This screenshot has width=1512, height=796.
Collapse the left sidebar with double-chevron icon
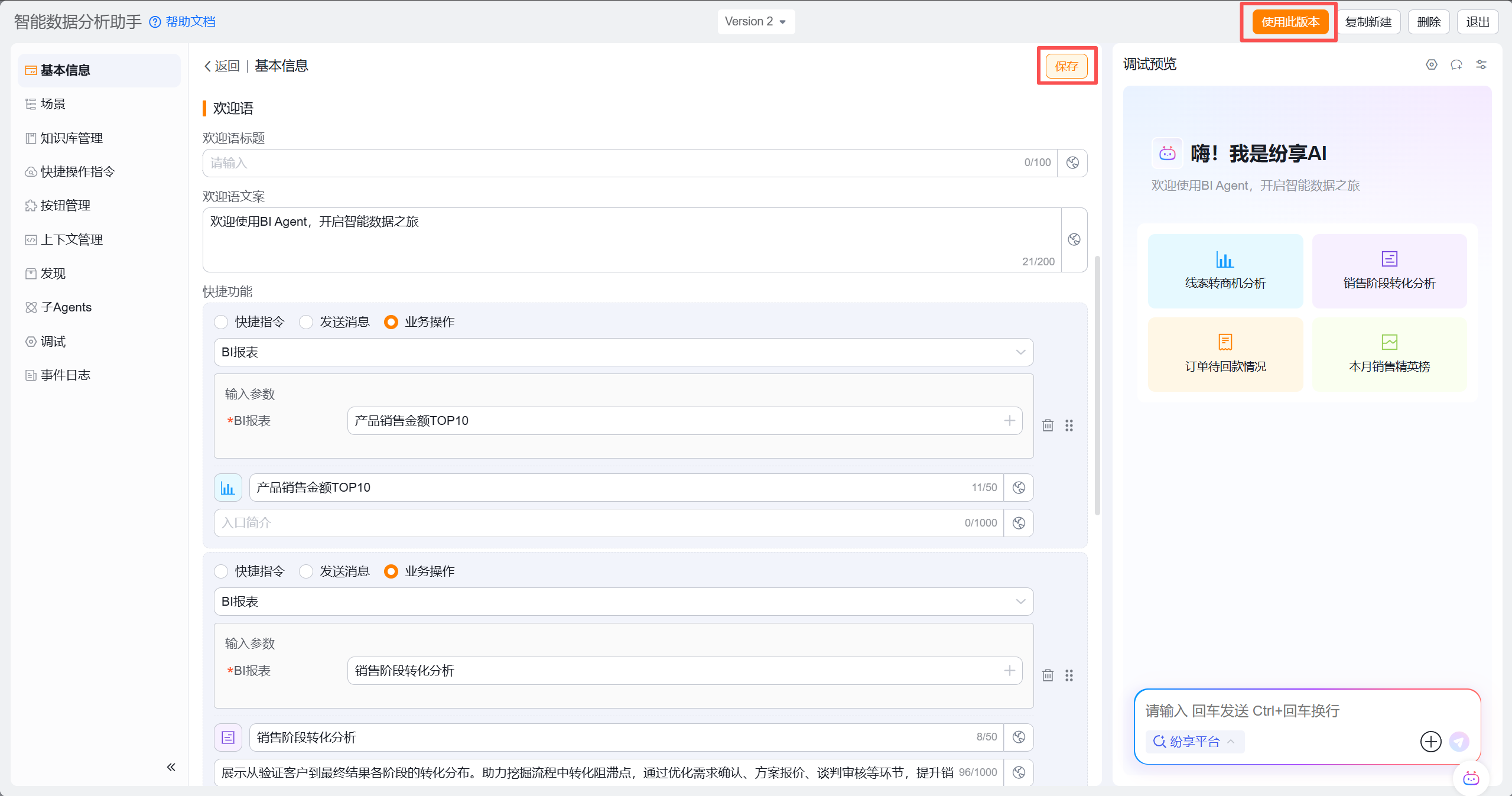point(171,767)
